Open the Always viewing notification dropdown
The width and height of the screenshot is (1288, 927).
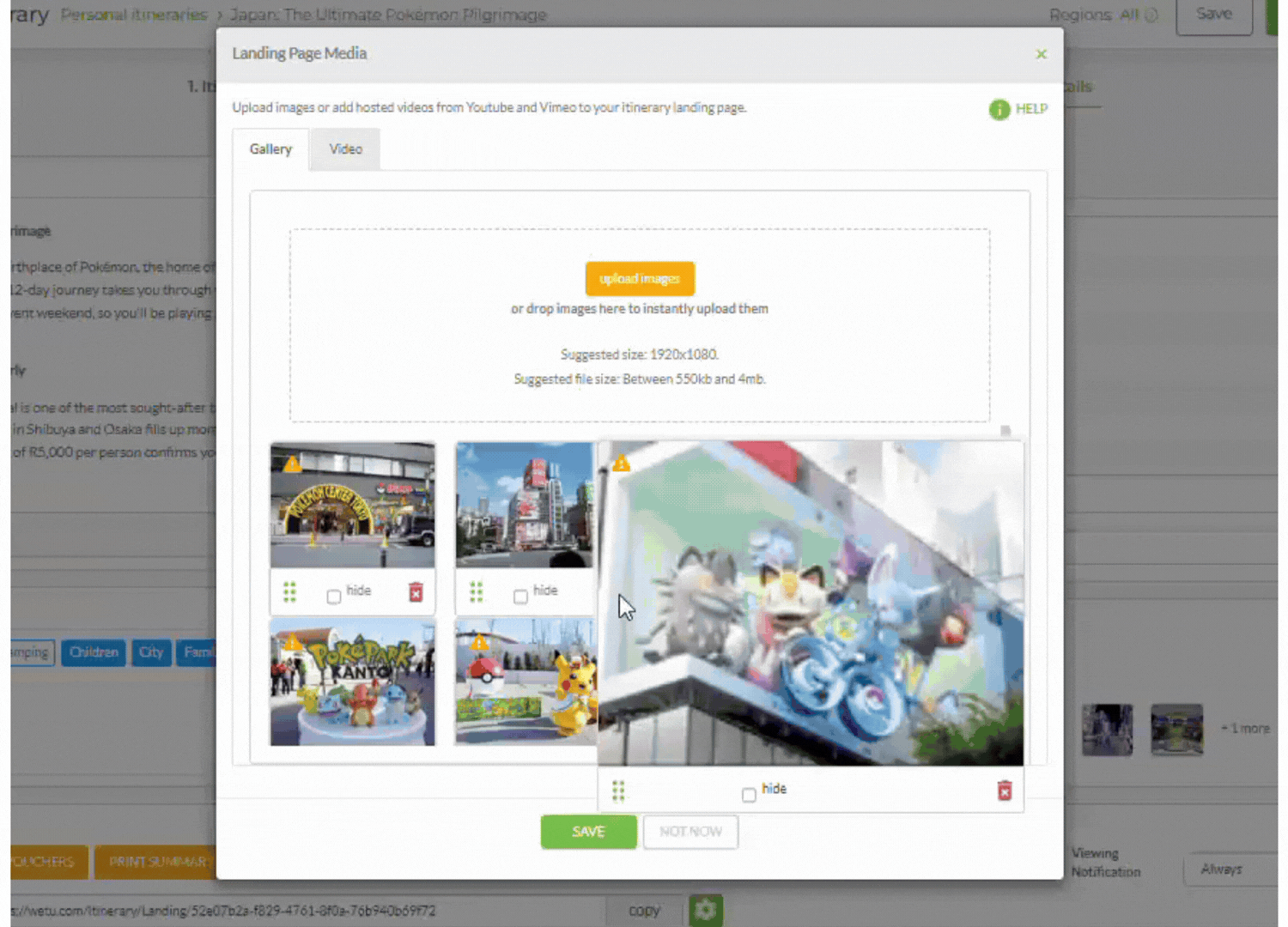coord(1230,869)
